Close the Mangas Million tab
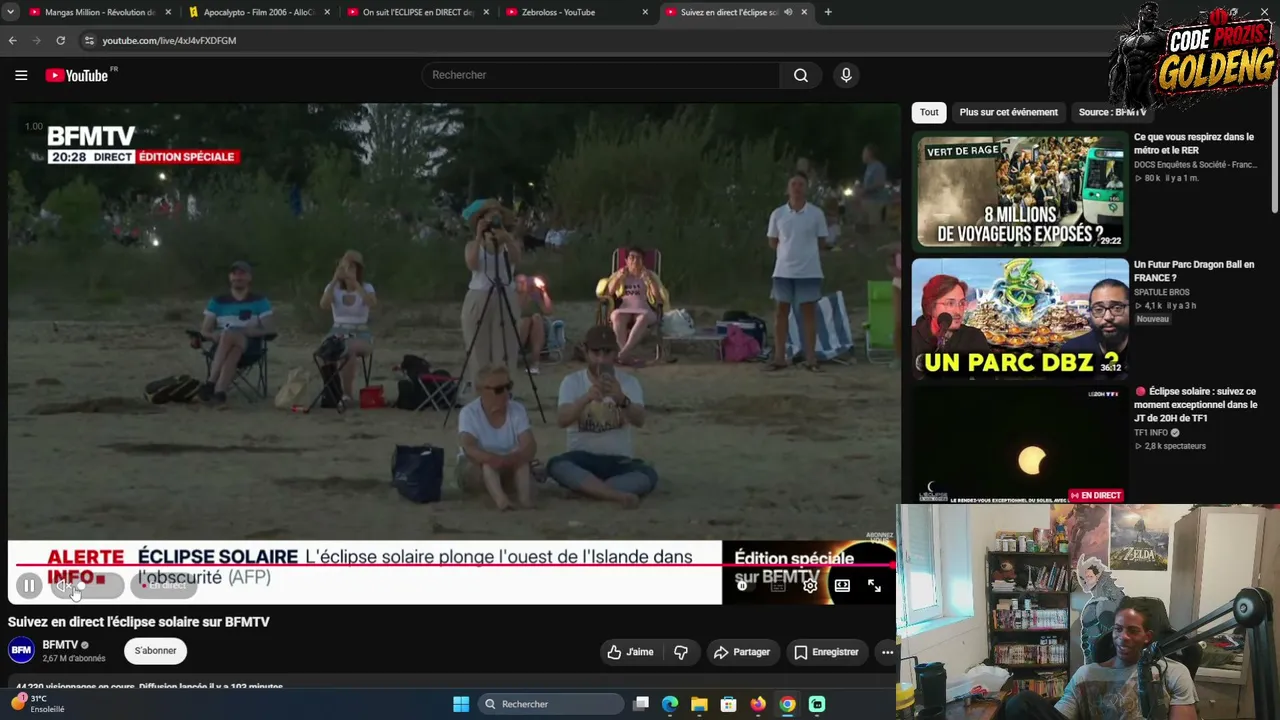1280x720 pixels. [168, 12]
